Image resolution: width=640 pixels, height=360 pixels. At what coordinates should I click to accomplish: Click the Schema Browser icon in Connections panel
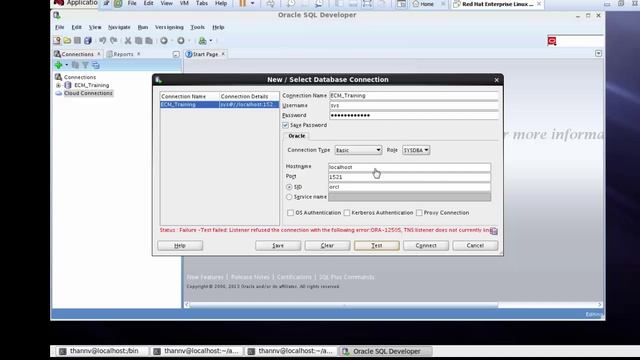pos(96,65)
